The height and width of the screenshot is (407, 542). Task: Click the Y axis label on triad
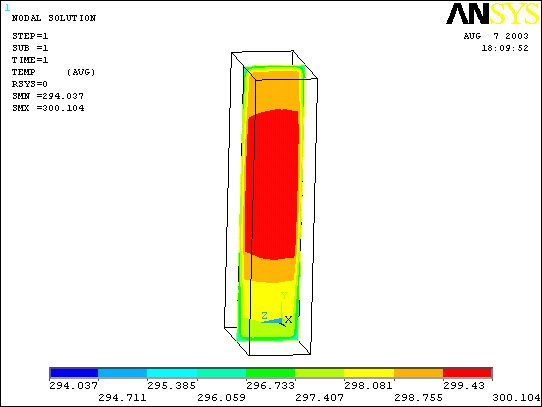[x=284, y=296]
